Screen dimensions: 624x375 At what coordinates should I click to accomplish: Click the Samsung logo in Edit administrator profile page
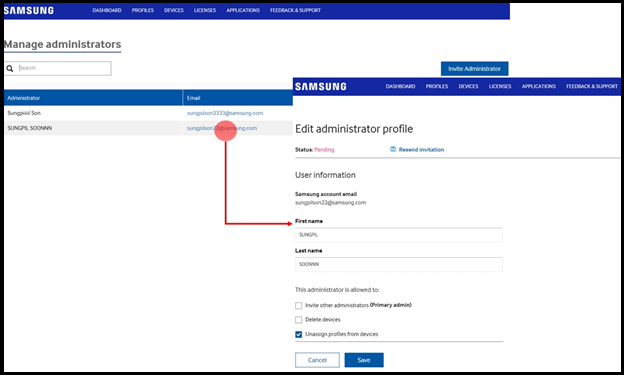(321, 86)
